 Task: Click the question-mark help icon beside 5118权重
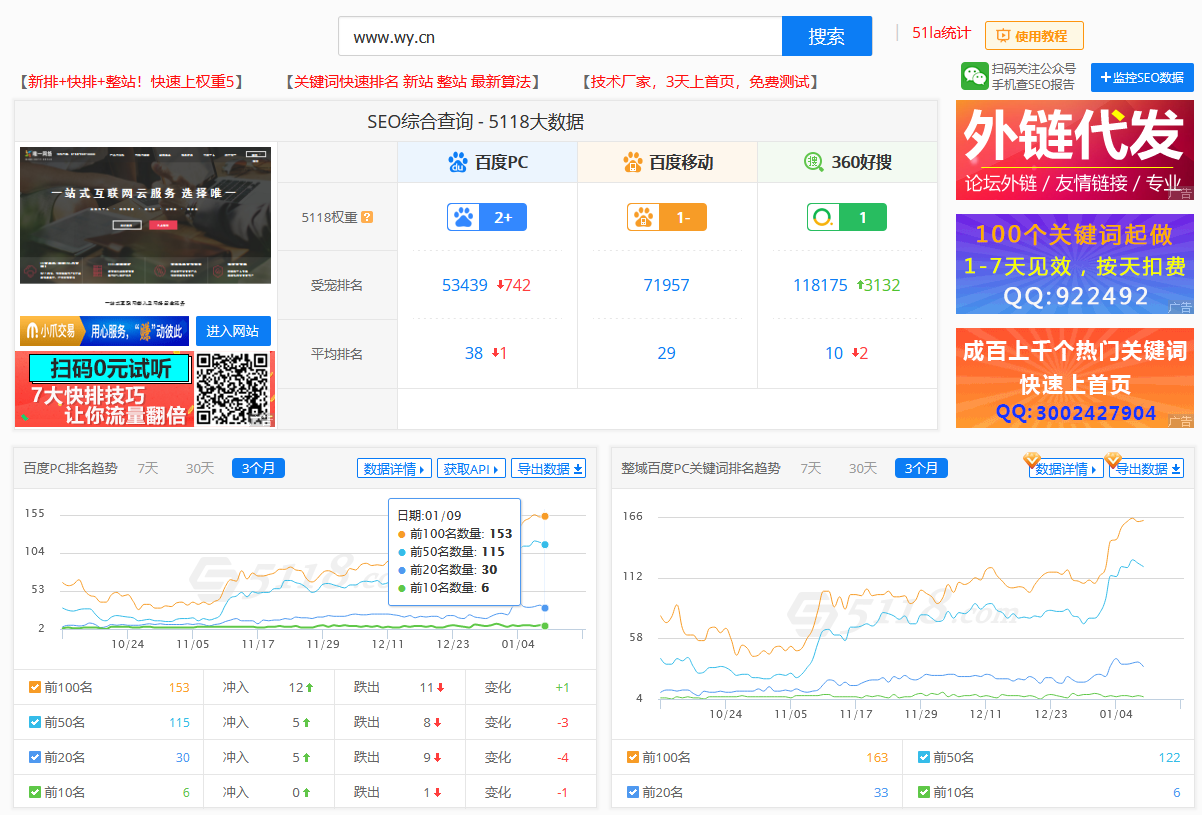pos(367,217)
